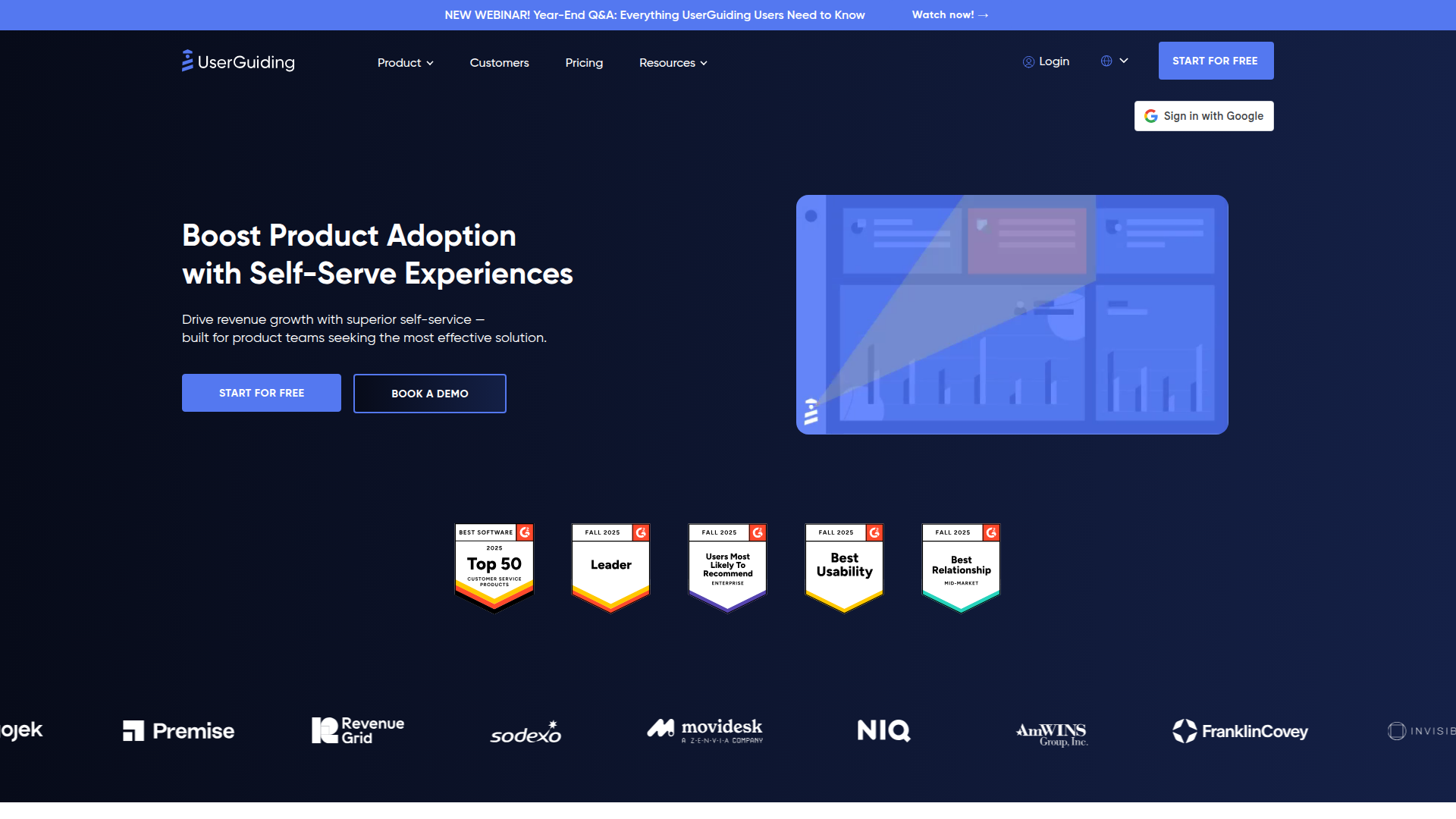Select the G2 Top 50 badge
Image resolution: width=1456 pixels, height=819 pixels.
tap(494, 565)
